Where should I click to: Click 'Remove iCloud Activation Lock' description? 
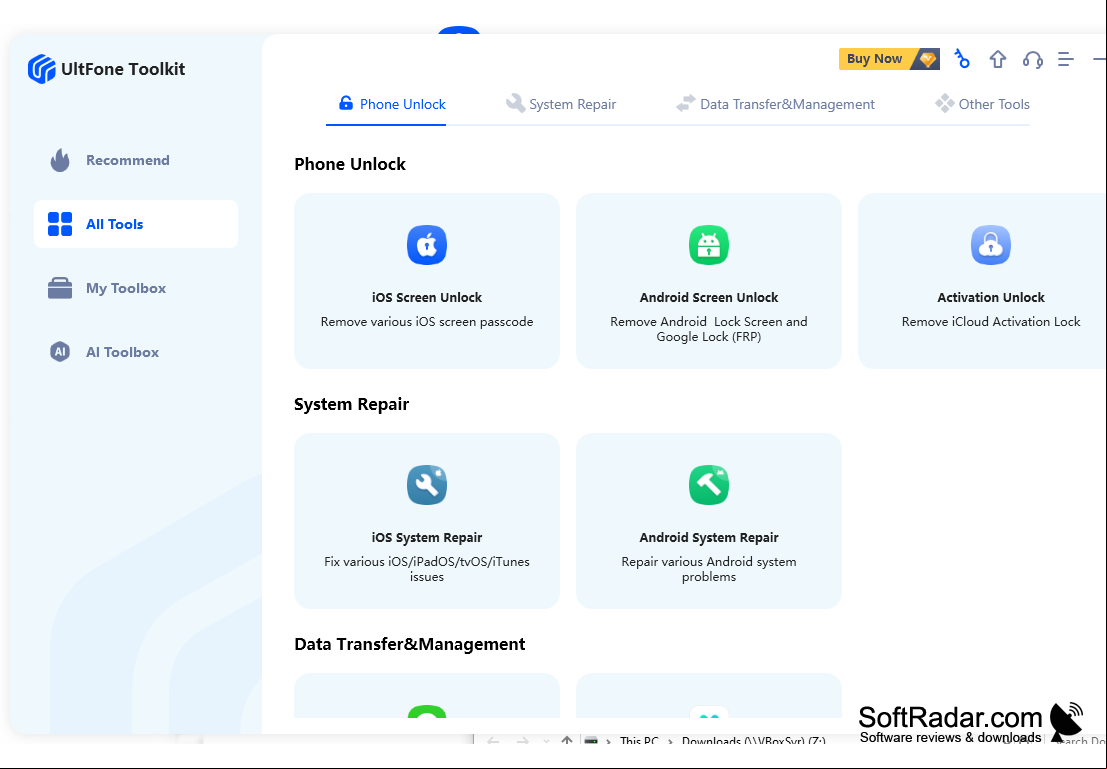991,322
